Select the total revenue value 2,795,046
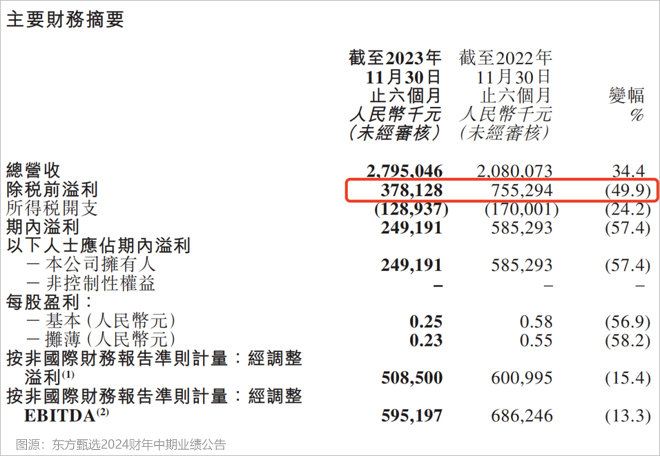Screen dimensions: 660x456 [404, 171]
